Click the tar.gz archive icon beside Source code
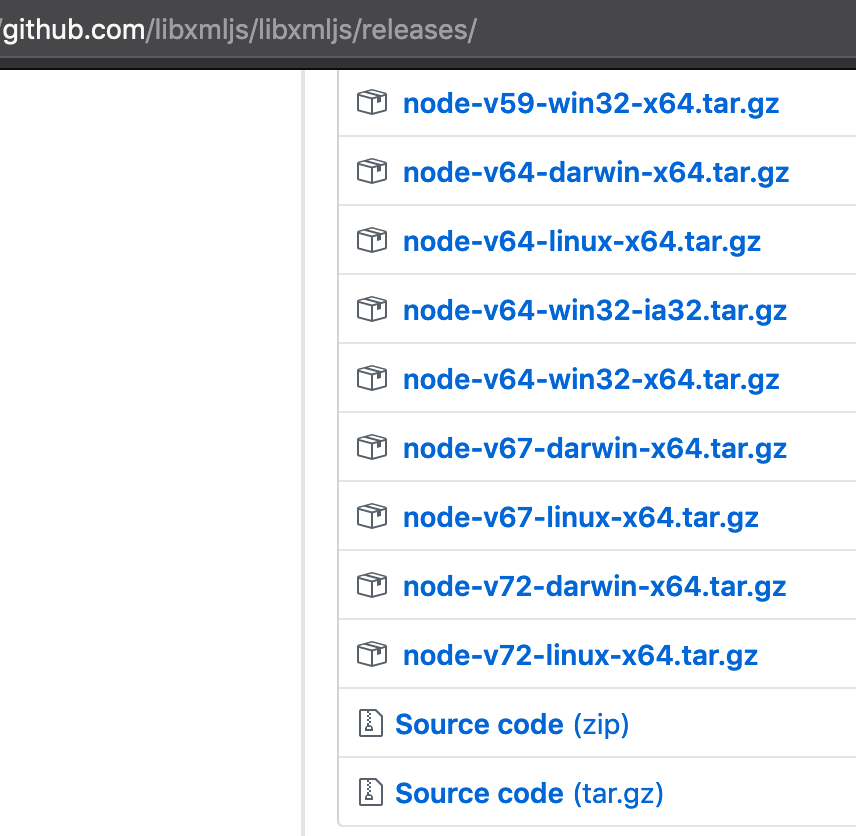Screen dimensions: 856x836 [371, 792]
